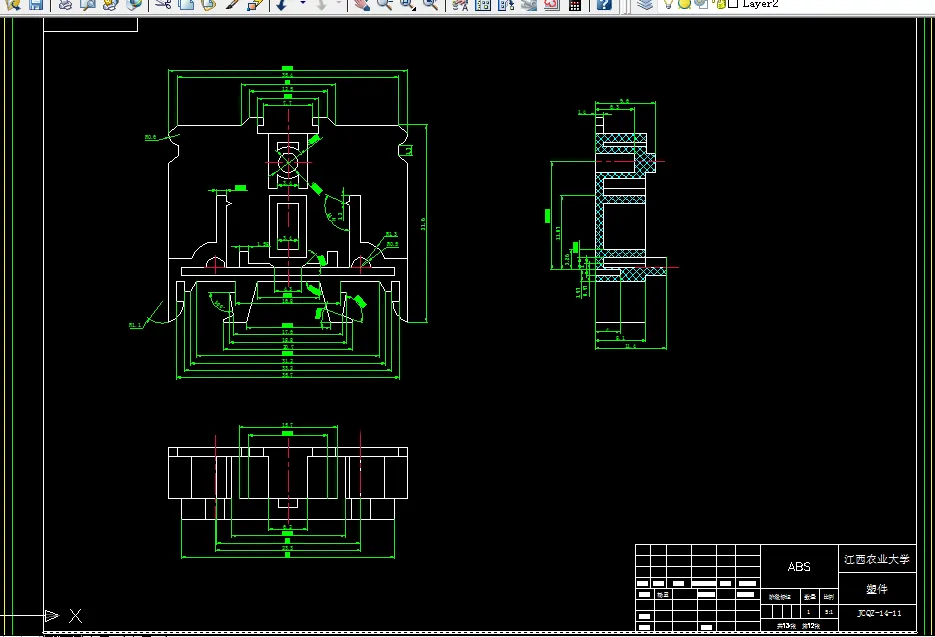Select the 塑件 part name text

877,589
